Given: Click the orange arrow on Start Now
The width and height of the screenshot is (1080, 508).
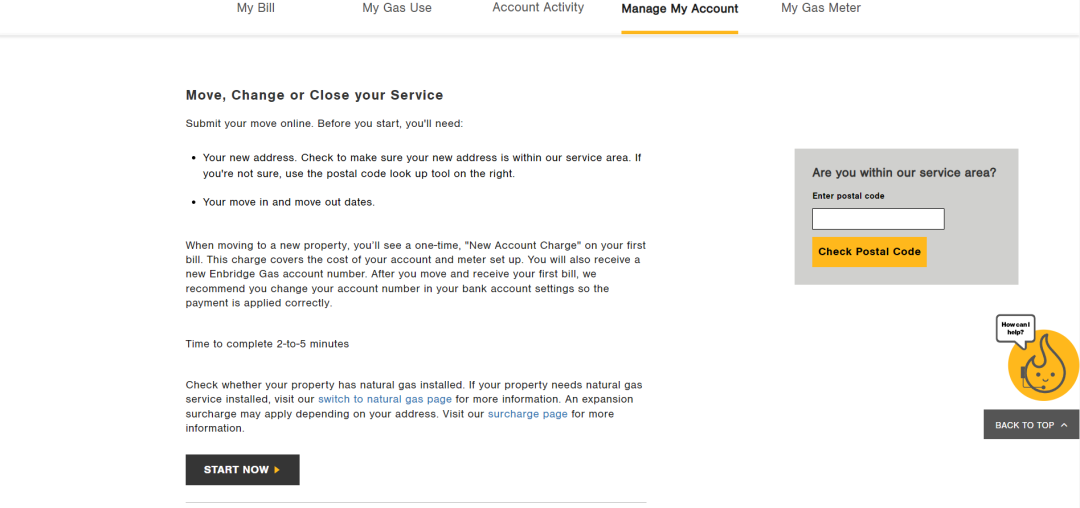Looking at the screenshot, I should click(x=277, y=470).
